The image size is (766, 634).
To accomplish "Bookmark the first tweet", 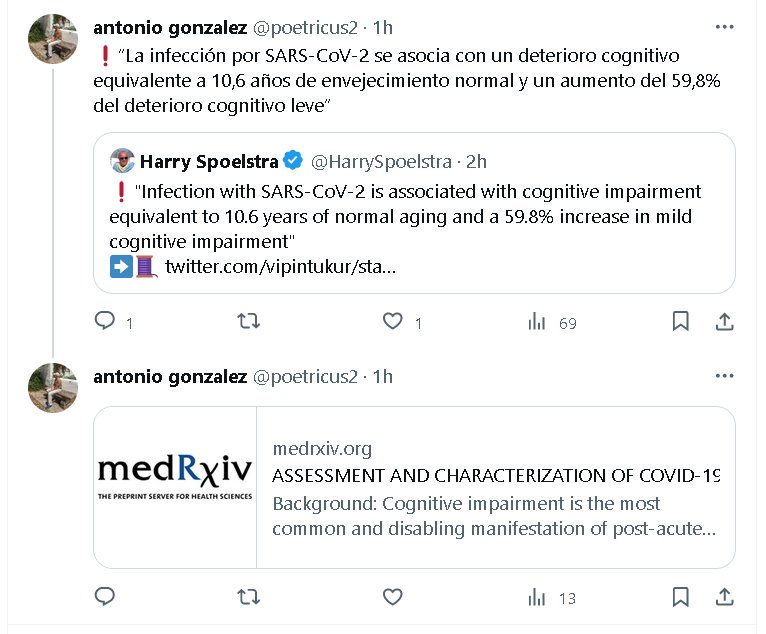I will (680, 321).
